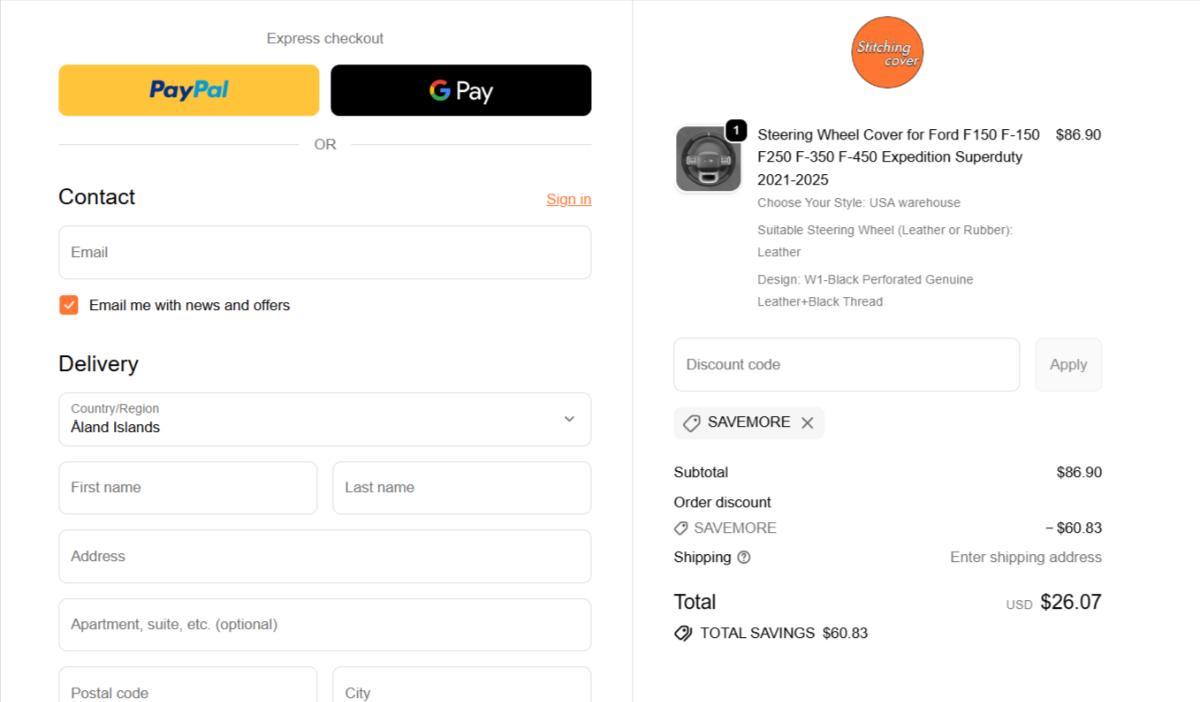Click the quantity badge on product image
This screenshot has height=702, width=1200.
735,130
